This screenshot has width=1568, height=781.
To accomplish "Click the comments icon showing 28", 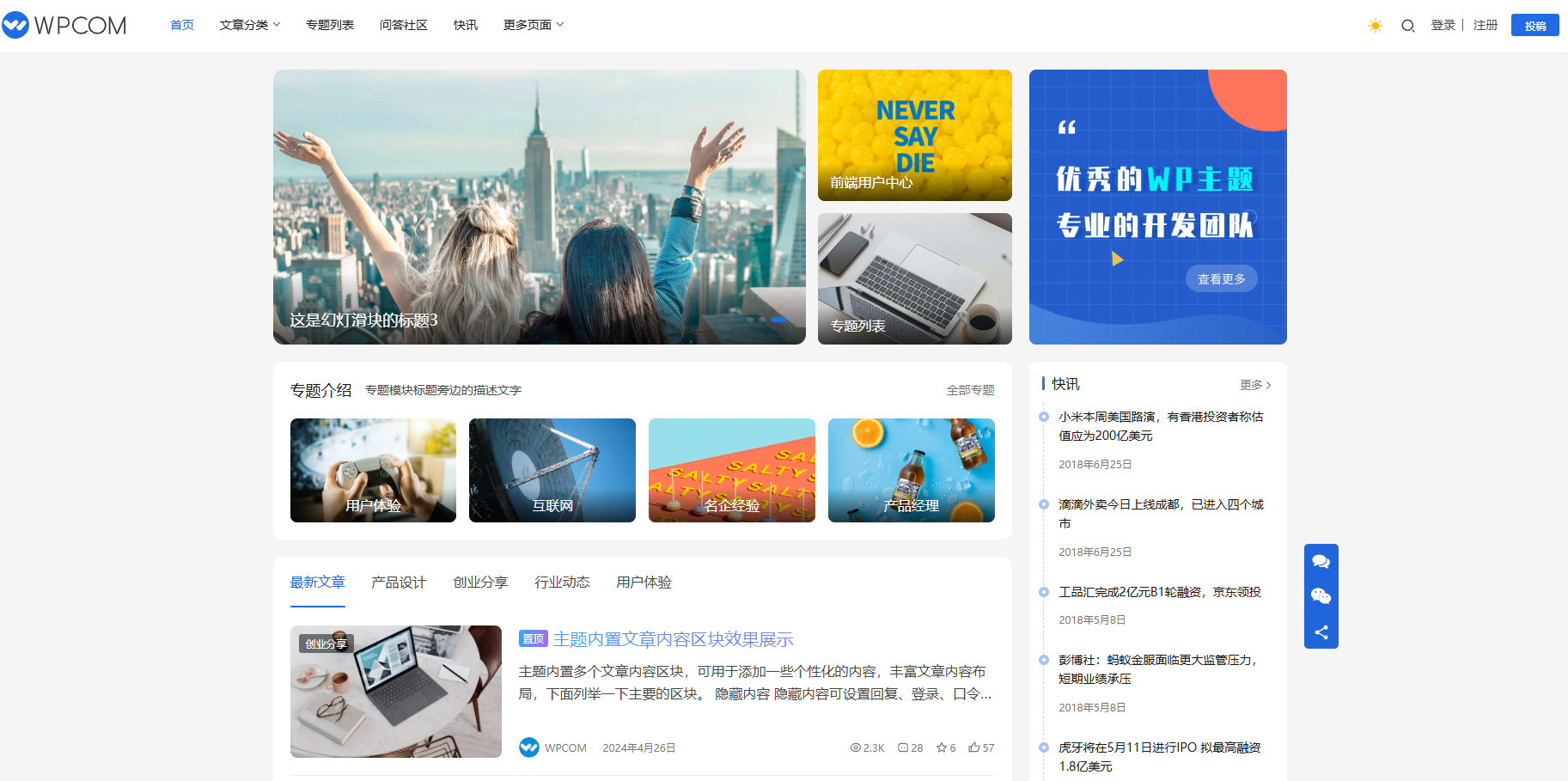I will (x=903, y=747).
